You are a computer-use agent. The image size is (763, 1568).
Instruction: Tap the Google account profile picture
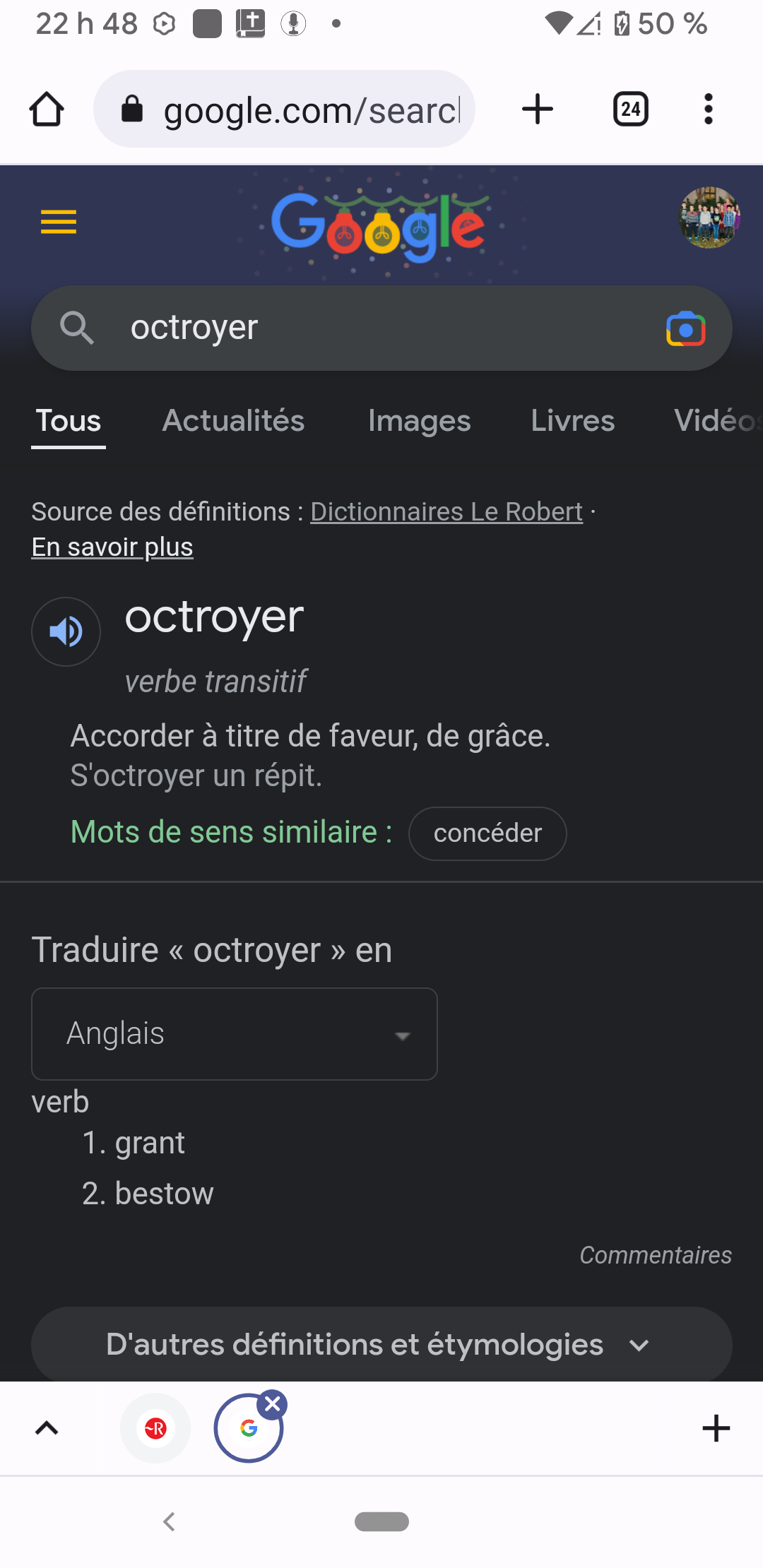(709, 218)
